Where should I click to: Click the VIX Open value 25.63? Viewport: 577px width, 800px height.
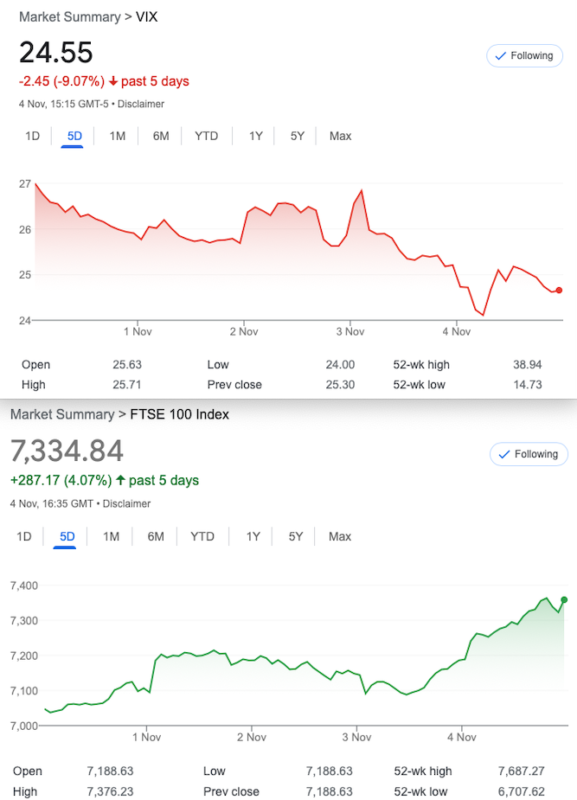click(127, 365)
